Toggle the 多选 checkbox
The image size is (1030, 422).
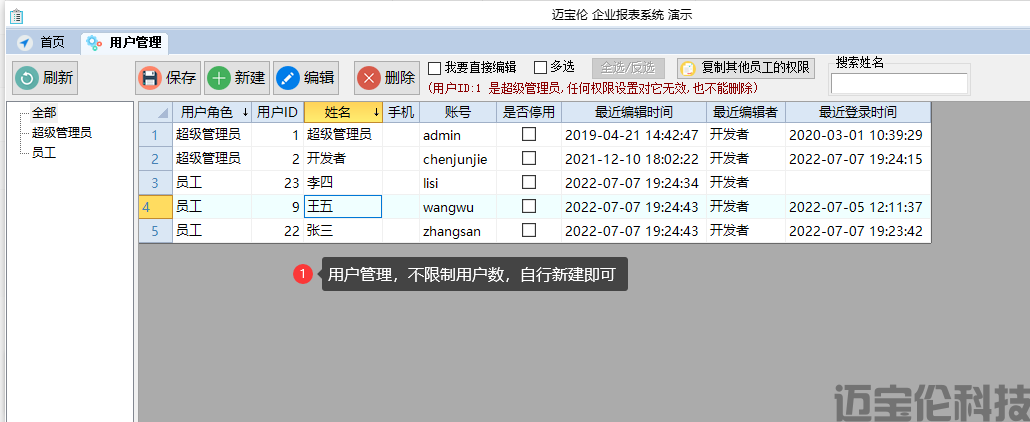[541, 68]
